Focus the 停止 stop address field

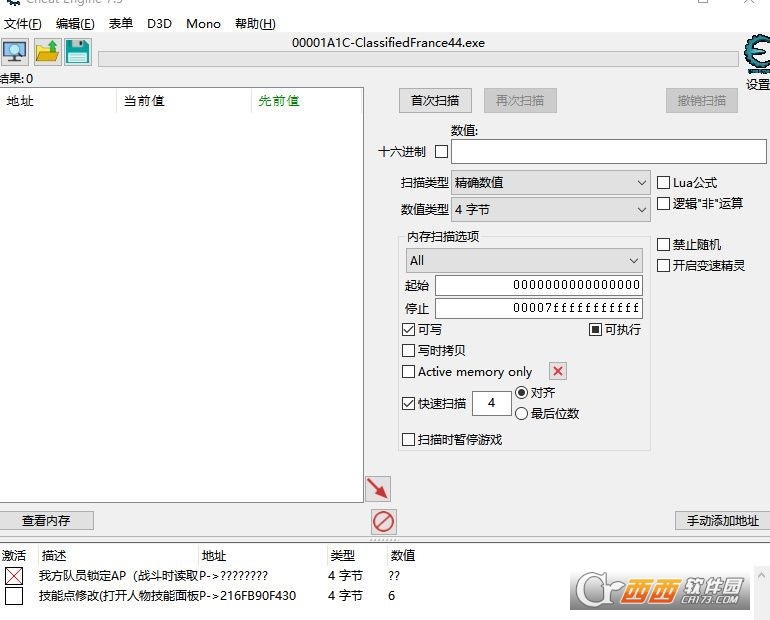coord(539,308)
